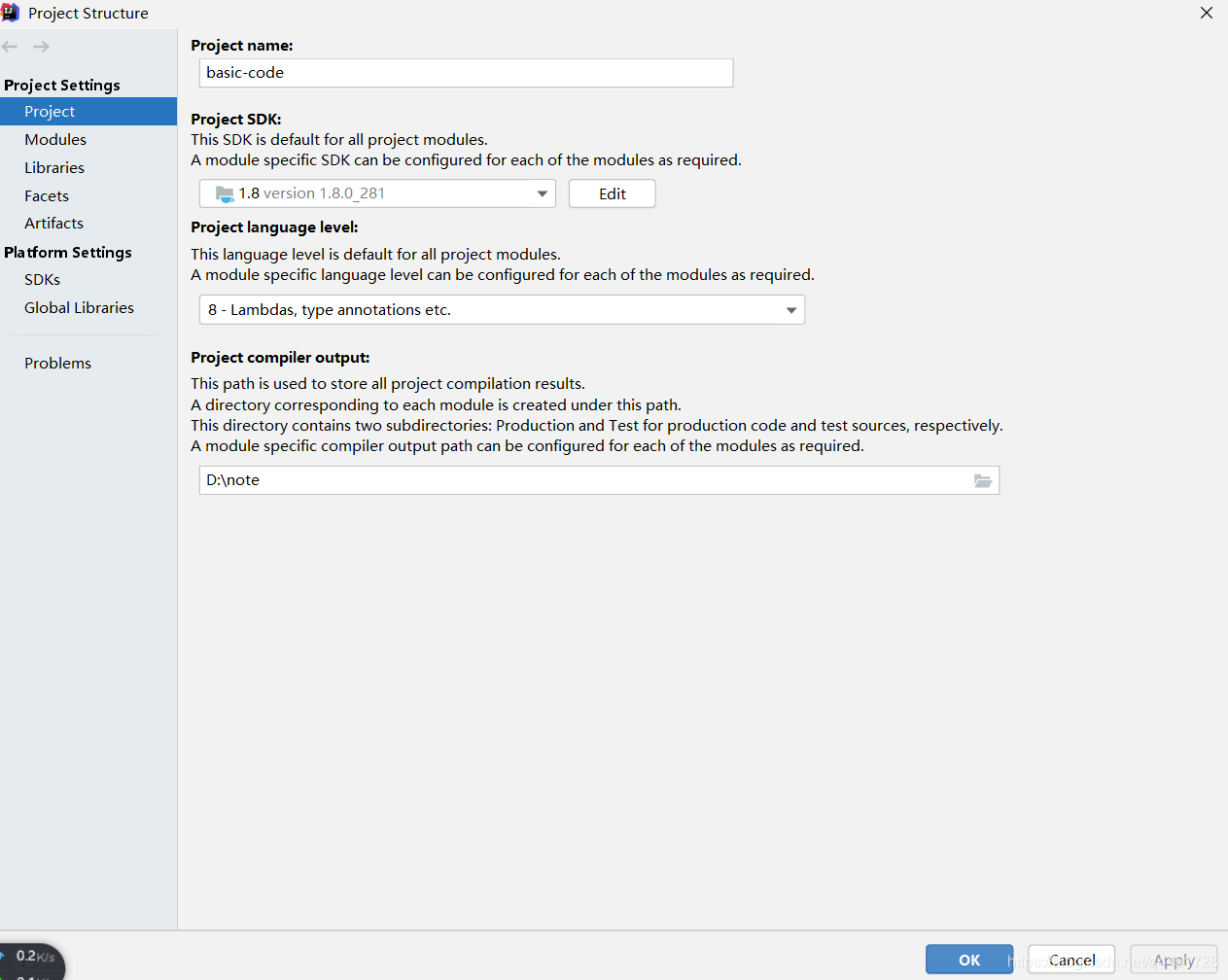Click the network speed overlay widget
The image size is (1228, 980).
[x=32, y=962]
